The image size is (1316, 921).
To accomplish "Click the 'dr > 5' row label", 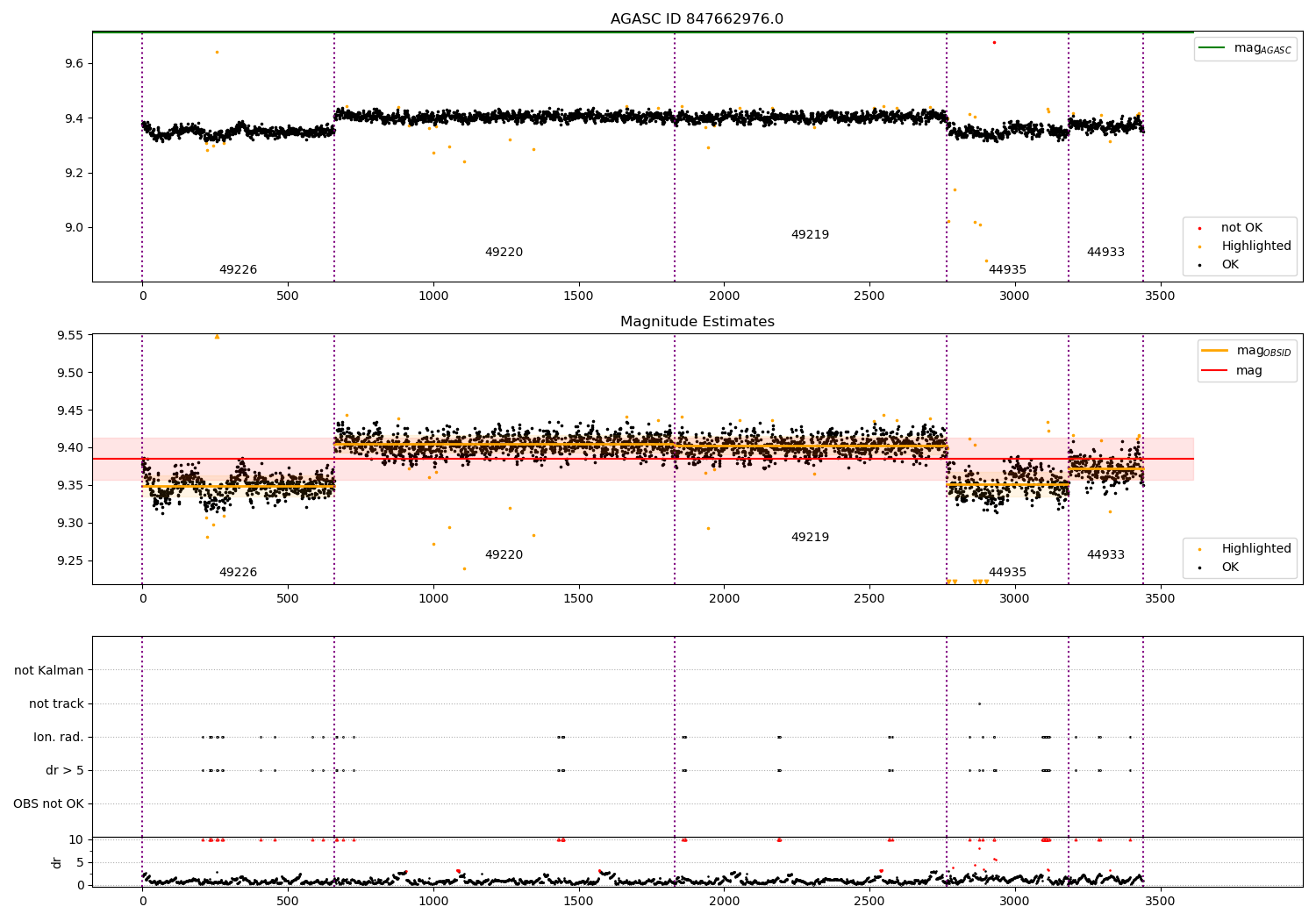I will pos(65,771).
